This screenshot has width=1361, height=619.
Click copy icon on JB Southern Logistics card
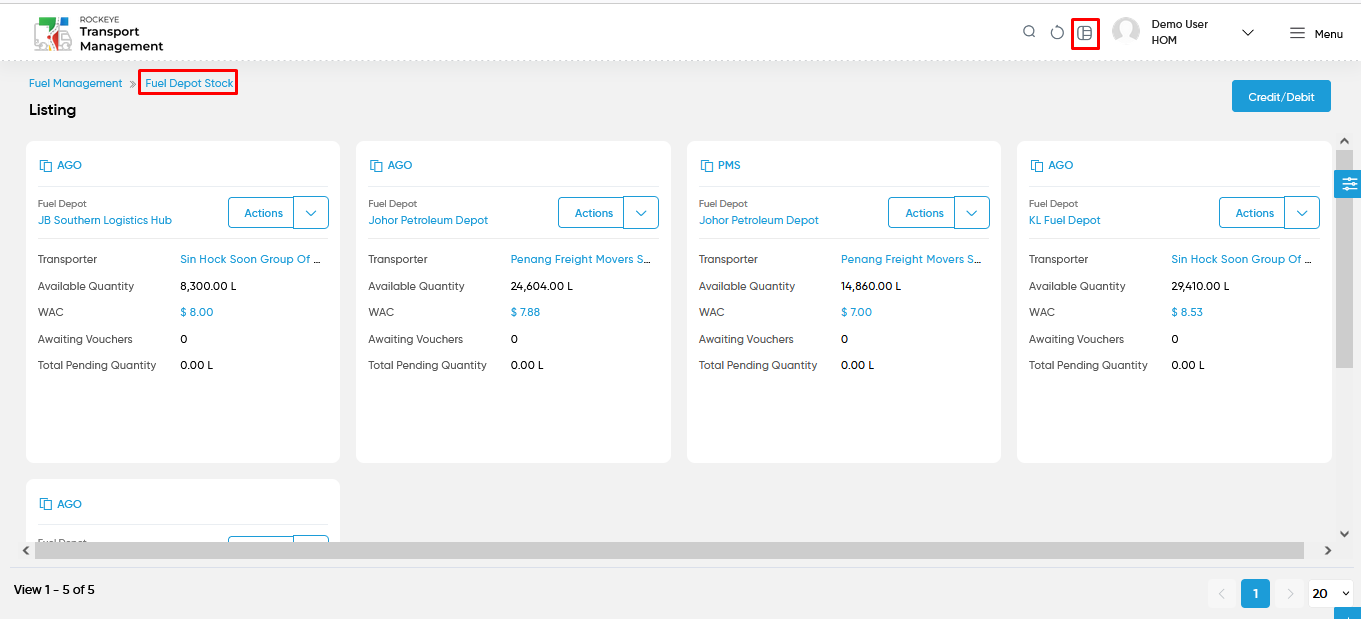[x=45, y=166]
